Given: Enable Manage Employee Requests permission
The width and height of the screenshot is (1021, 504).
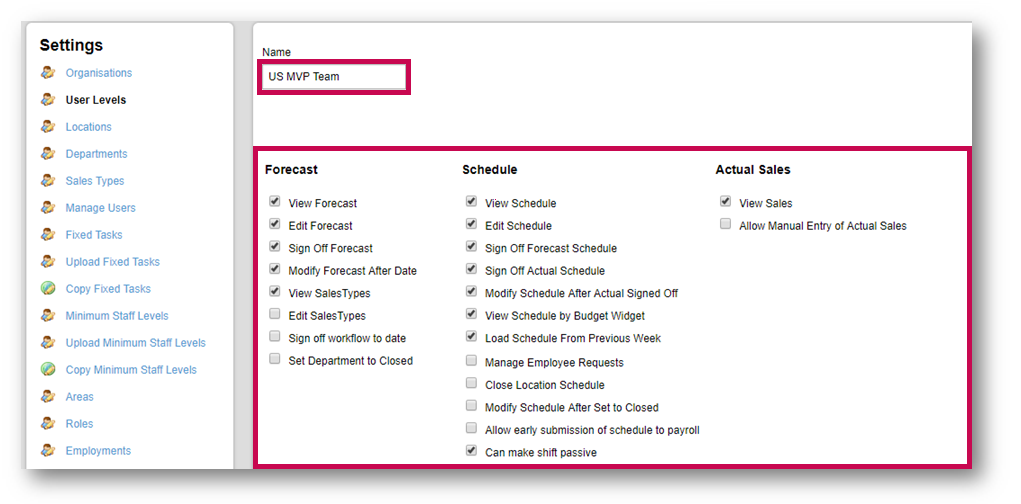Looking at the screenshot, I should (471, 361).
